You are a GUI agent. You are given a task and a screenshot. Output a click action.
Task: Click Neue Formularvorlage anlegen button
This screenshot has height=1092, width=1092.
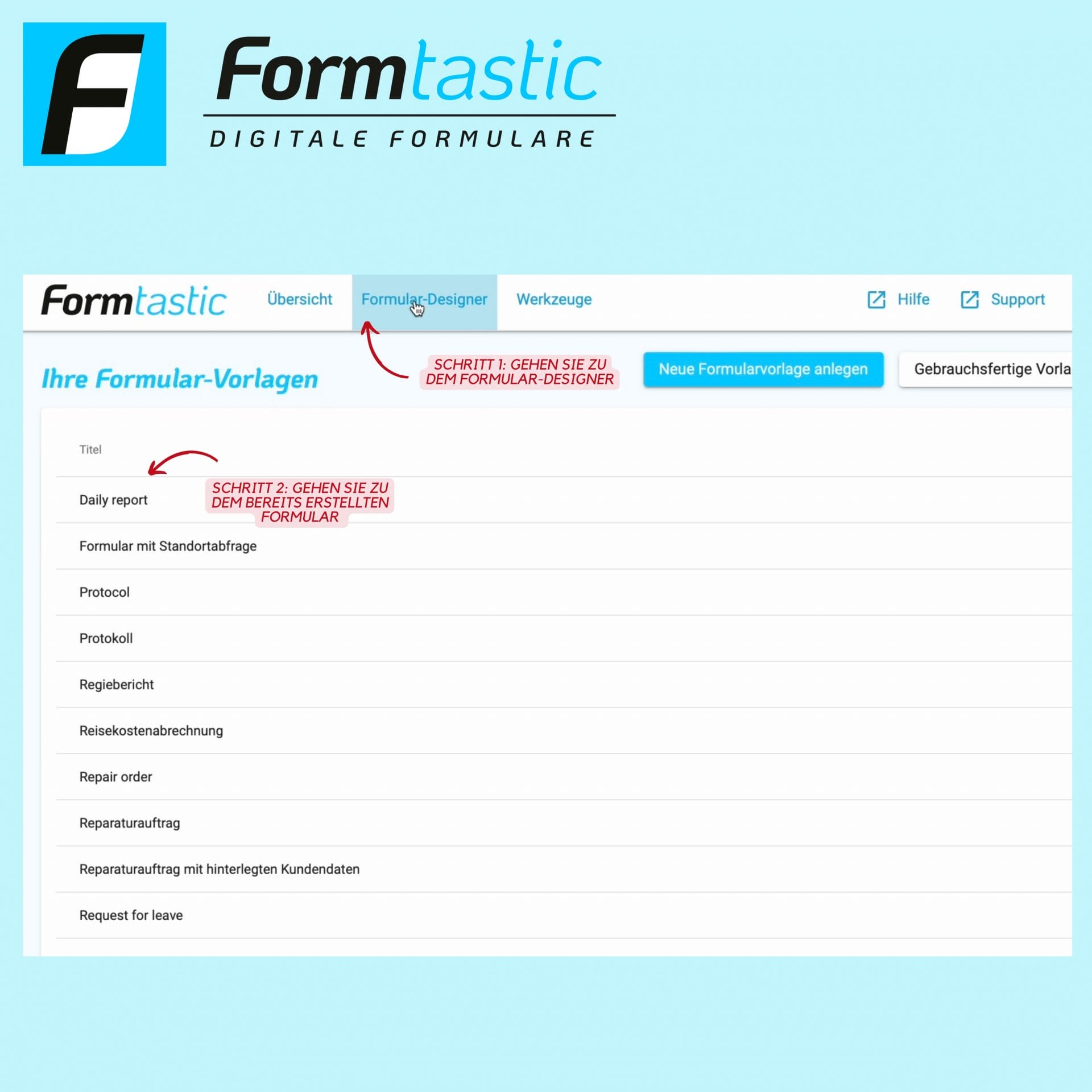pyautogui.click(x=762, y=370)
